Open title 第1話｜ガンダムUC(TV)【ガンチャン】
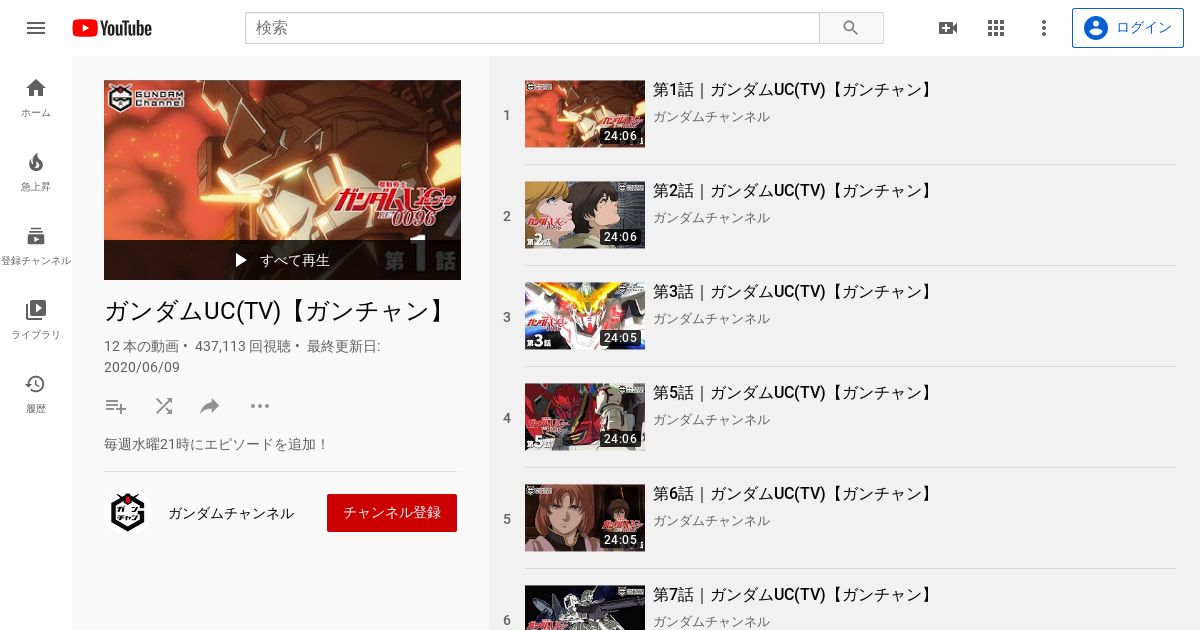Viewport: 1200px width, 630px height. pos(794,90)
